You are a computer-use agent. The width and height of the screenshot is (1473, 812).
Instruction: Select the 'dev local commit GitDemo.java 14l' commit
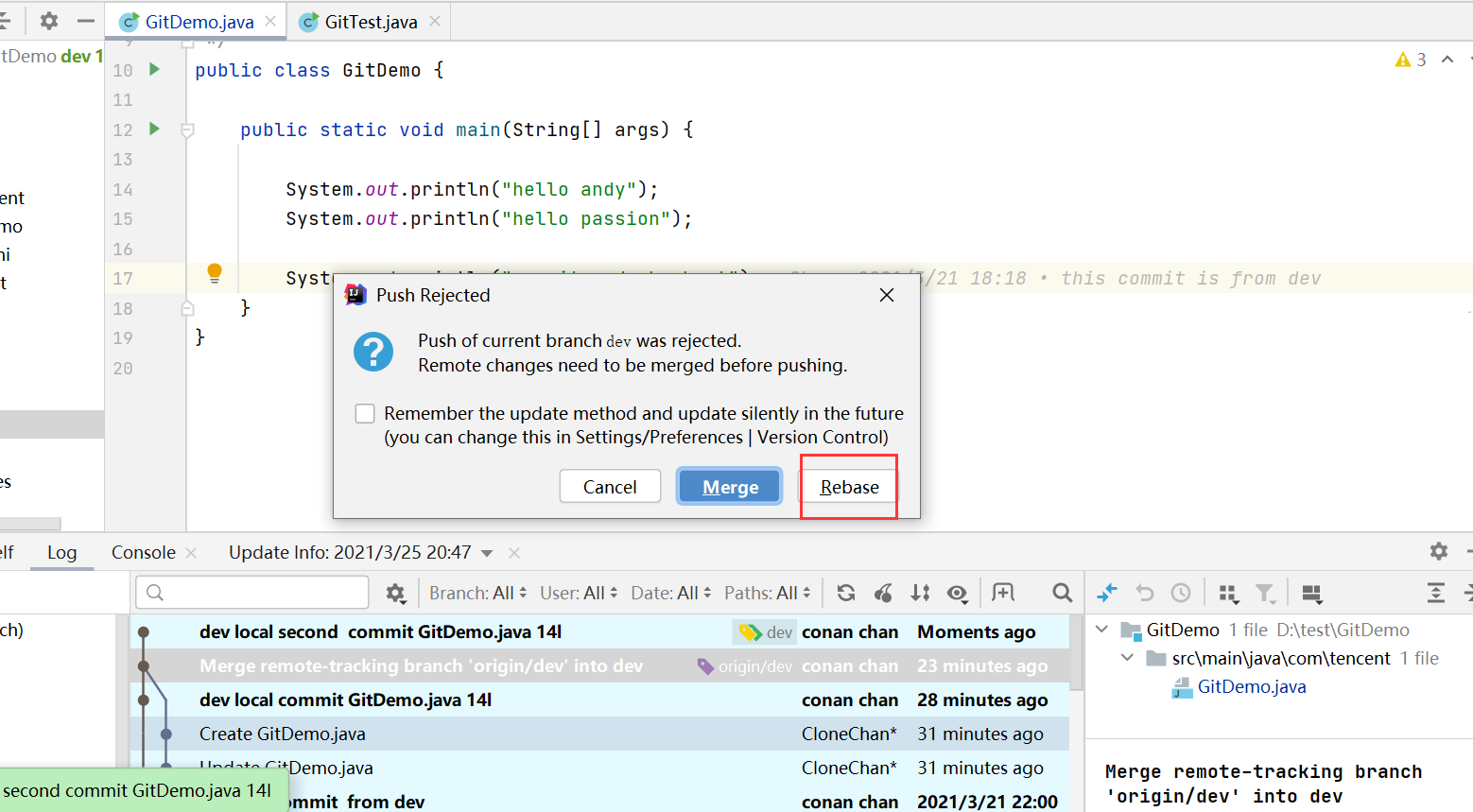599,700
